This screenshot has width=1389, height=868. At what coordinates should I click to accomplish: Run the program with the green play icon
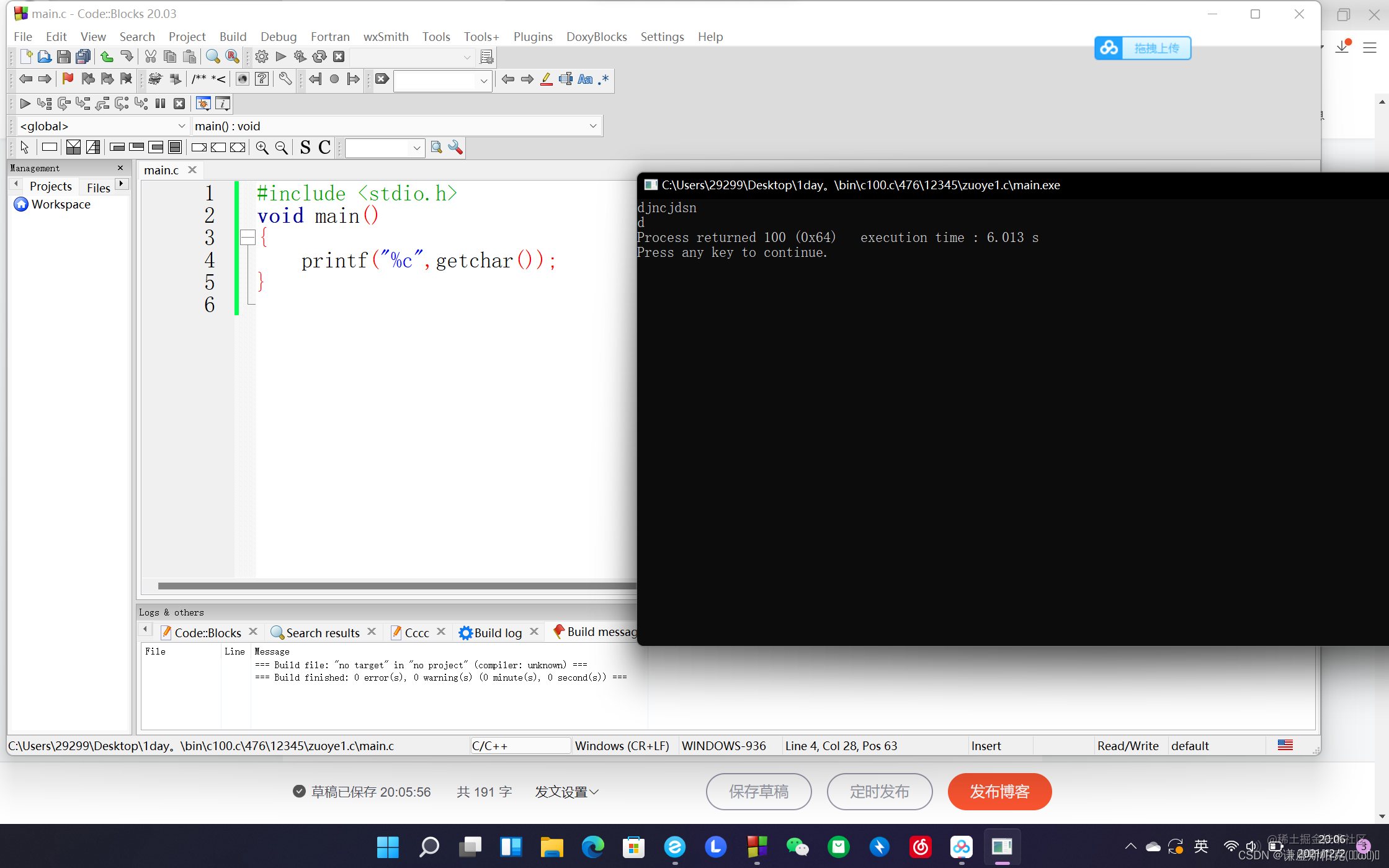280,56
